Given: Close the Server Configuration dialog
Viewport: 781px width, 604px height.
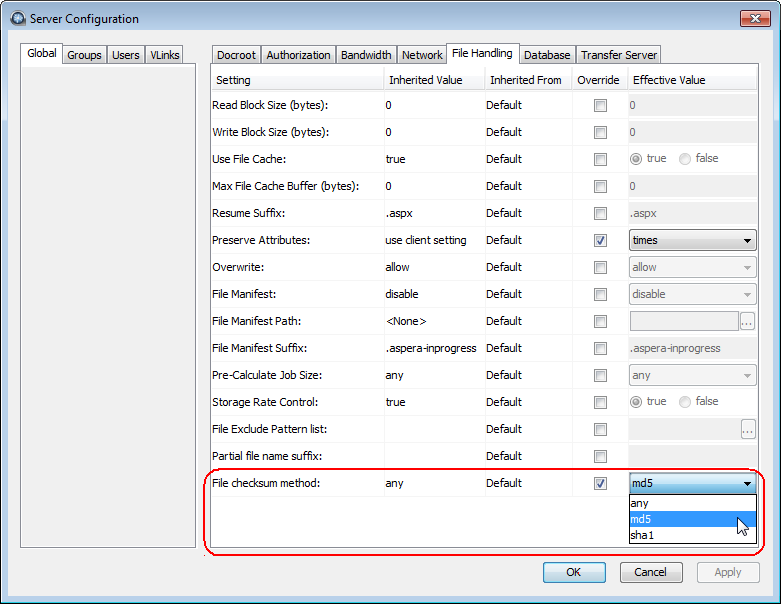Looking at the screenshot, I should 753,18.
